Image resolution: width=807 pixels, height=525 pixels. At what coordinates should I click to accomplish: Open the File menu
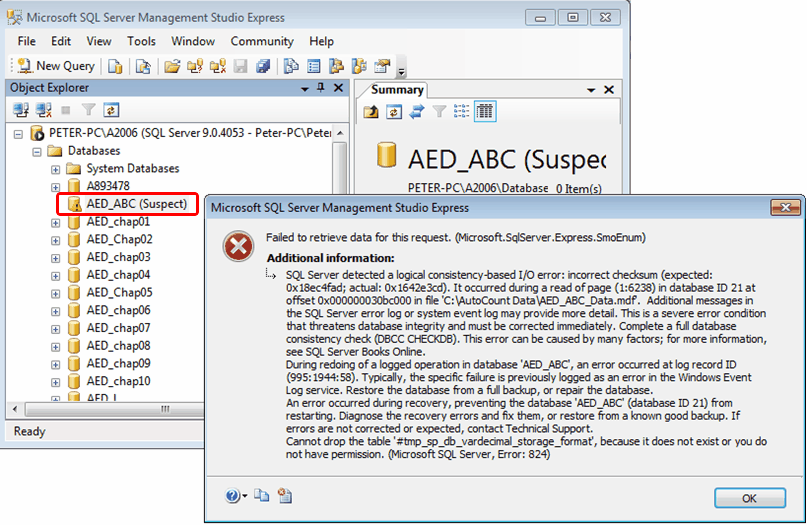26,41
